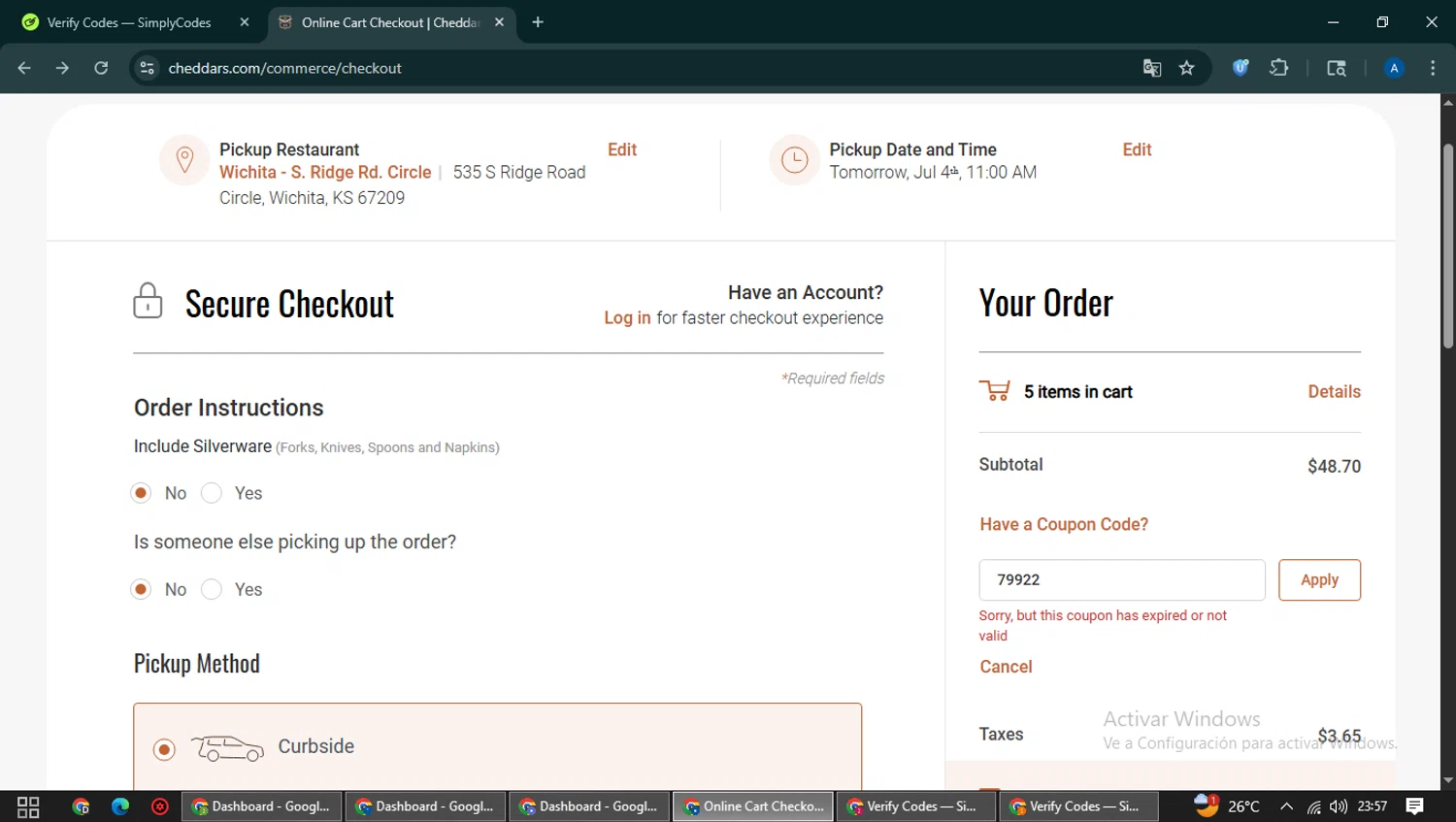
Task: Edit the Pickup Date and Time
Action: click(1137, 149)
